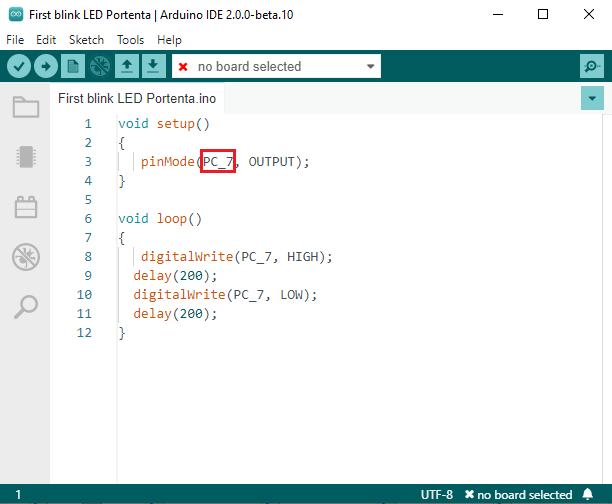Open the File menu
The height and width of the screenshot is (504, 612).
tap(15, 40)
